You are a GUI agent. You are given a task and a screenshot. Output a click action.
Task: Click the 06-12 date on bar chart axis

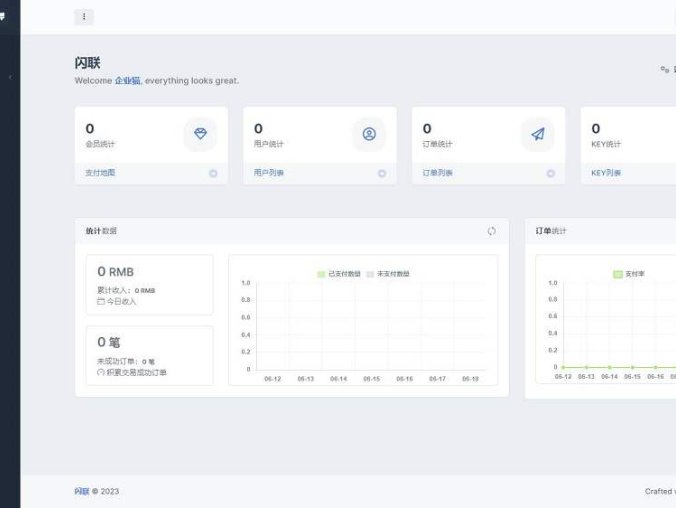coord(272,379)
